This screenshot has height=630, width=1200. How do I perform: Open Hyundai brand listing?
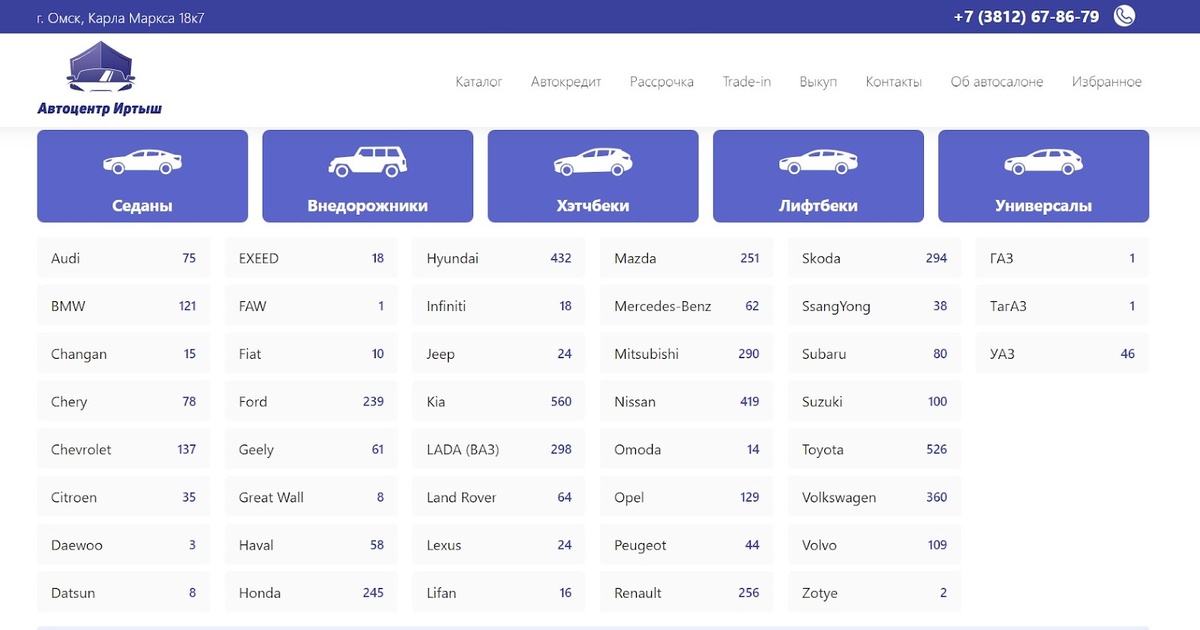click(499, 258)
